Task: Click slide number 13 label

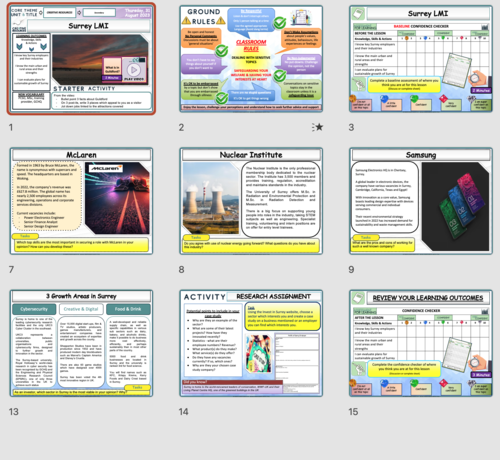Action: (x=14, y=412)
